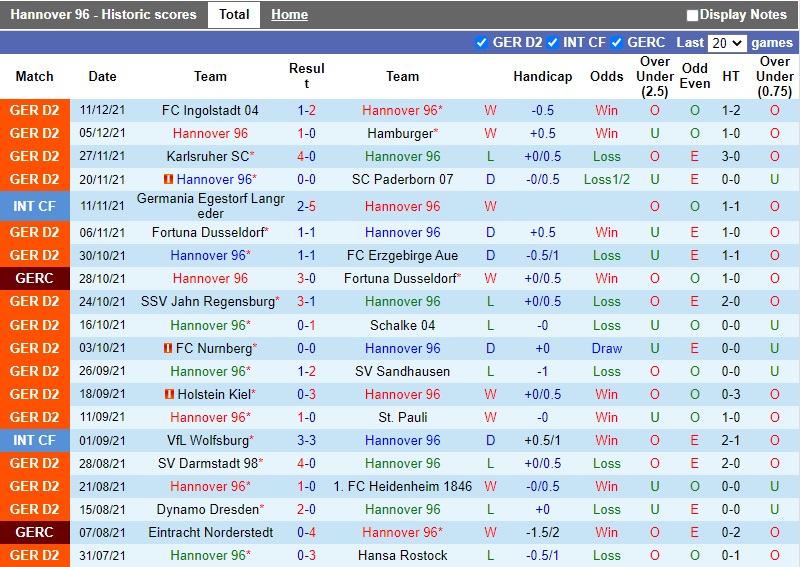
Task: Click Hannover 96 team in Hamburger row
Action: (x=210, y=133)
